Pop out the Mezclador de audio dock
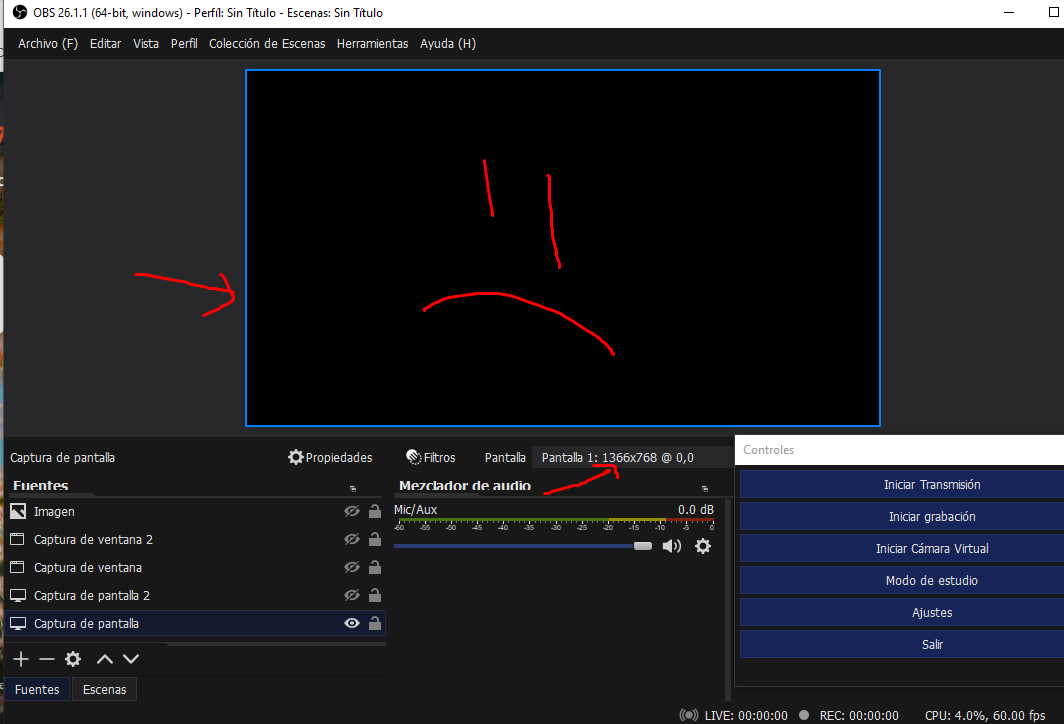The width and height of the screenshot is (1064, 724). point(705,488)
